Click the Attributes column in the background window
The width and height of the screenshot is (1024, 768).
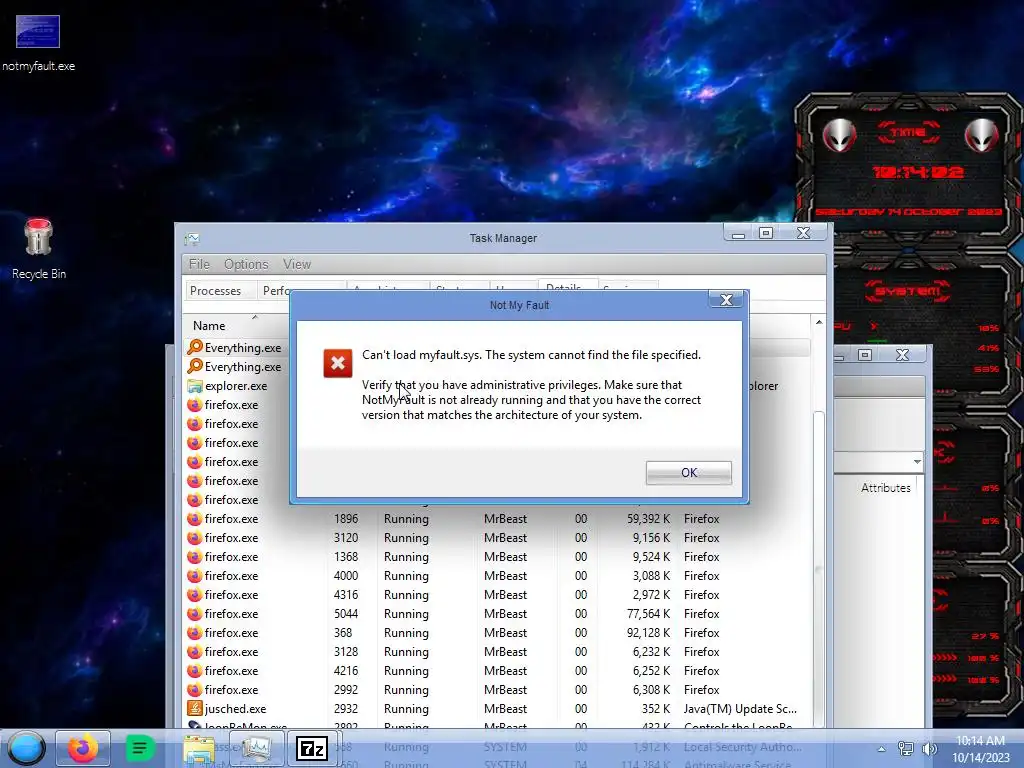click(x=885, y=488)
